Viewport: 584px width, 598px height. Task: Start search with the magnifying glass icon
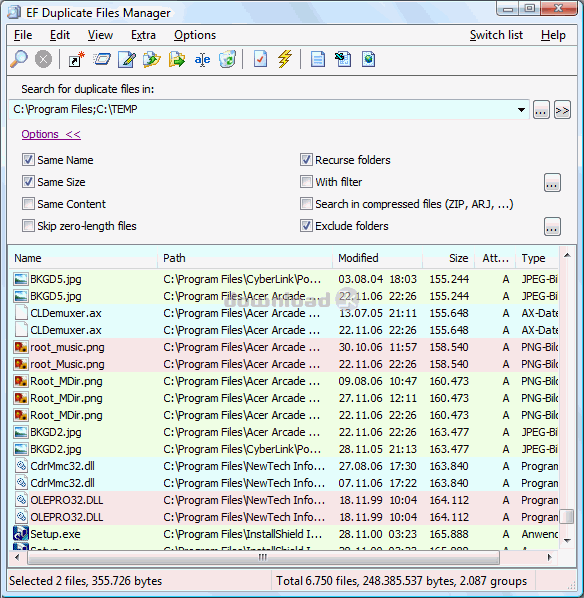[x=19, y=59]
